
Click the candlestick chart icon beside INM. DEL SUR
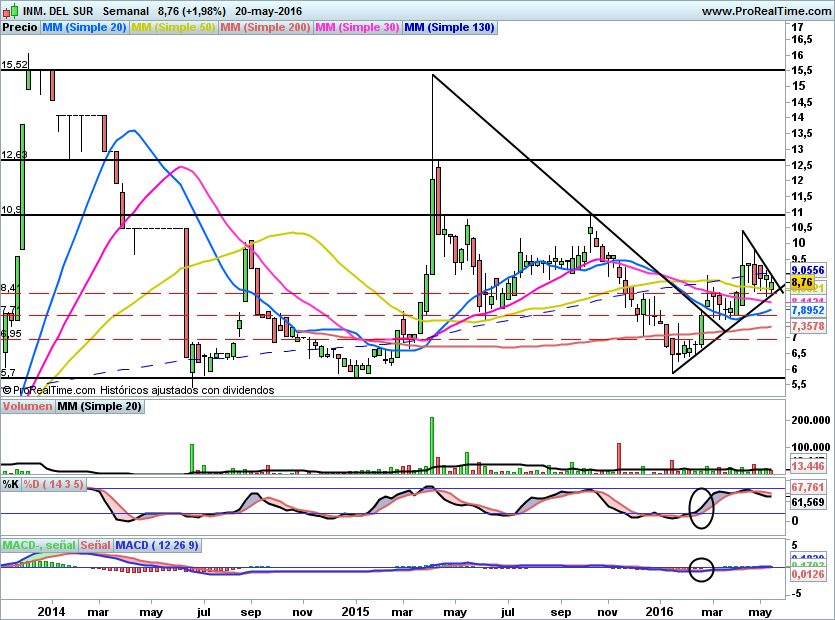(x=9, y=10)
